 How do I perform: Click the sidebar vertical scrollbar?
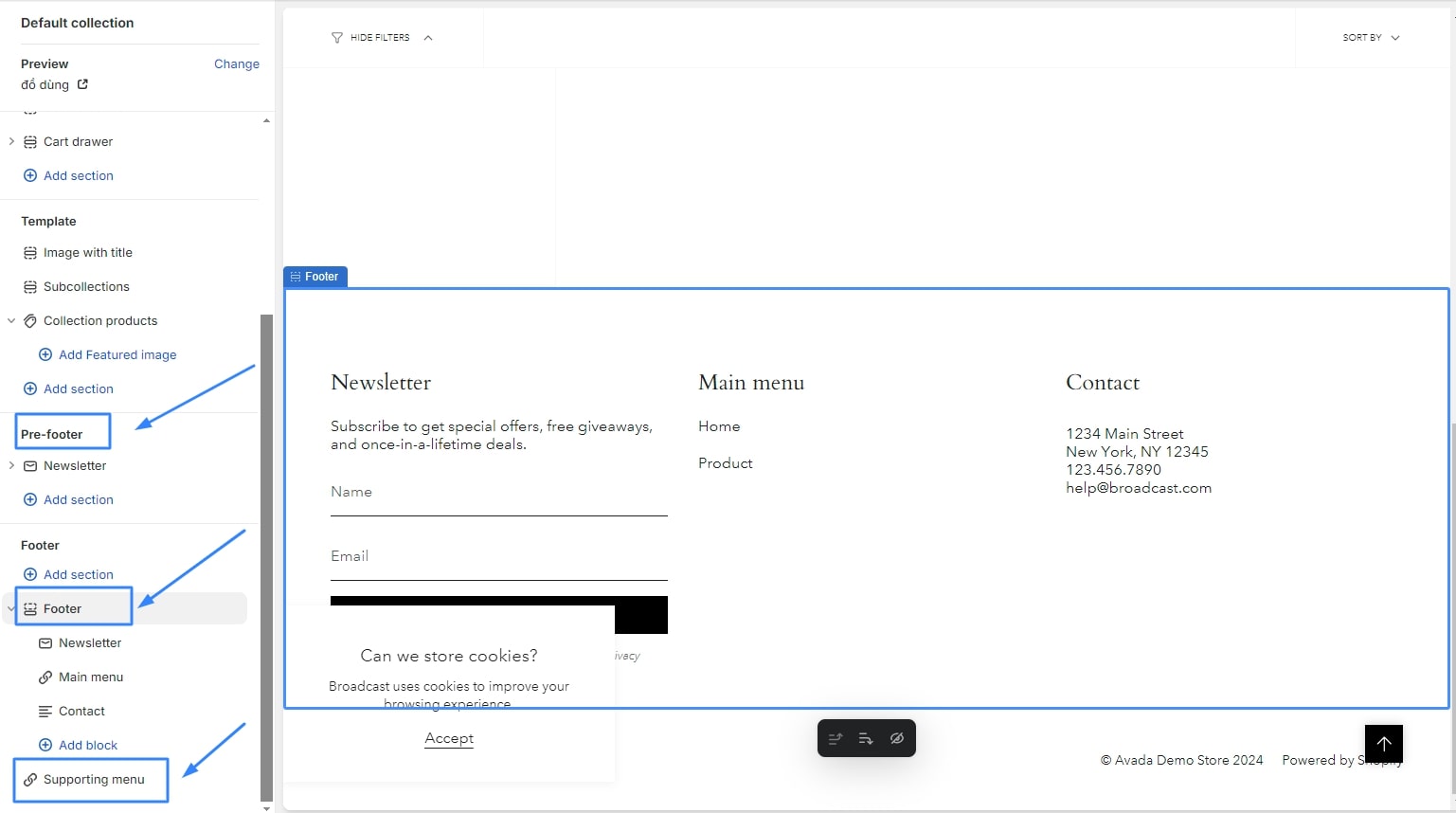pos(266,557)
